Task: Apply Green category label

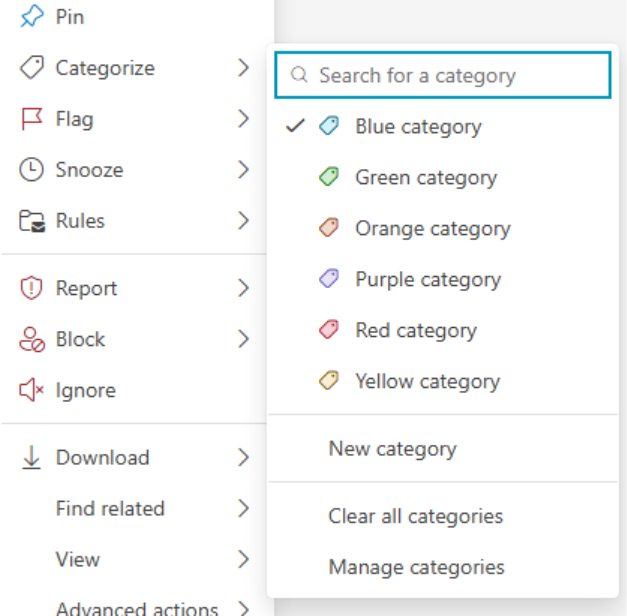Action: click(443, 177)
